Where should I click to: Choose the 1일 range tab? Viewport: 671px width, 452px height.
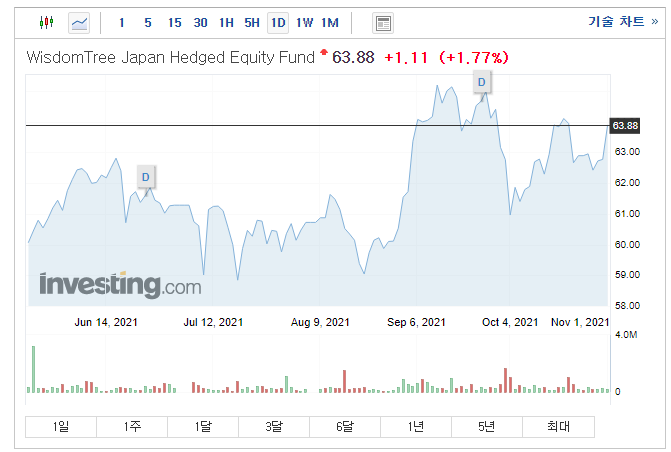(x=61, y=427)
